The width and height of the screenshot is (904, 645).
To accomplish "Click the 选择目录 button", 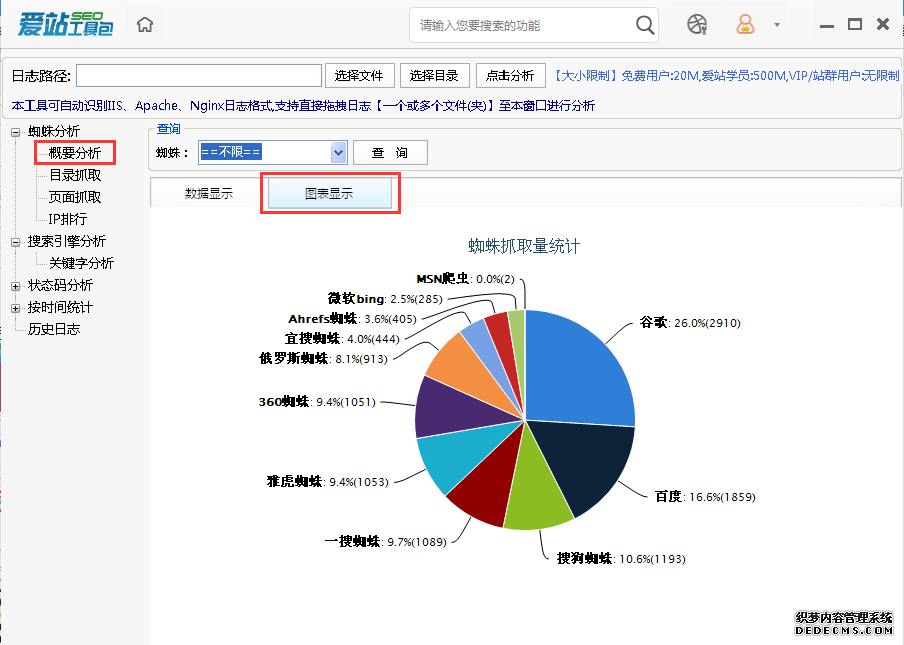I will tap(435, 76).
